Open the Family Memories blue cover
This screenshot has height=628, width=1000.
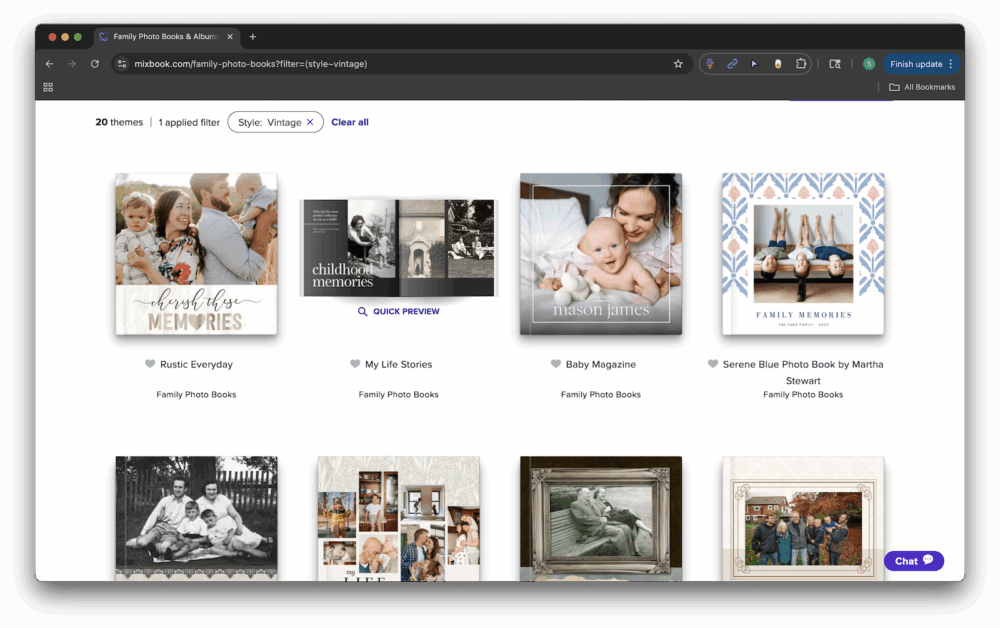[x=803, y=254]
